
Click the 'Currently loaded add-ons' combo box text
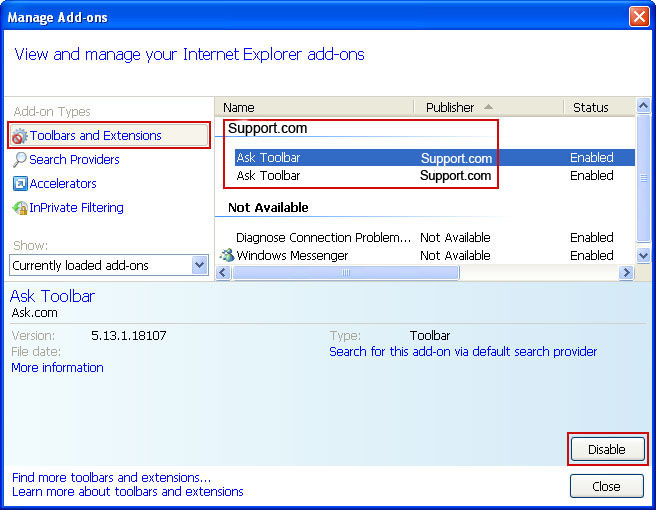80,265
